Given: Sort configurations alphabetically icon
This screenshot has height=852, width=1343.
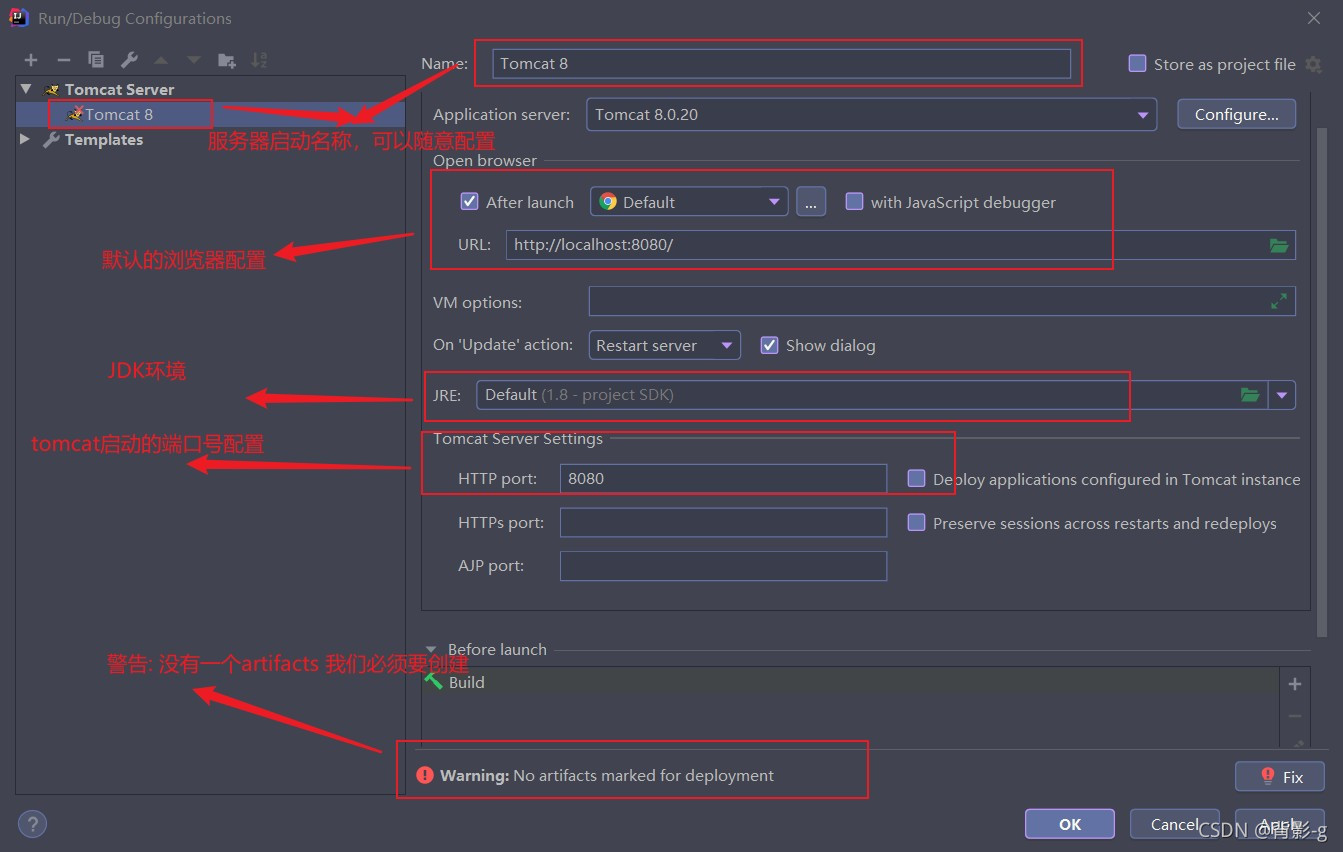Looking at the screenshot, I should pos(259,60).
